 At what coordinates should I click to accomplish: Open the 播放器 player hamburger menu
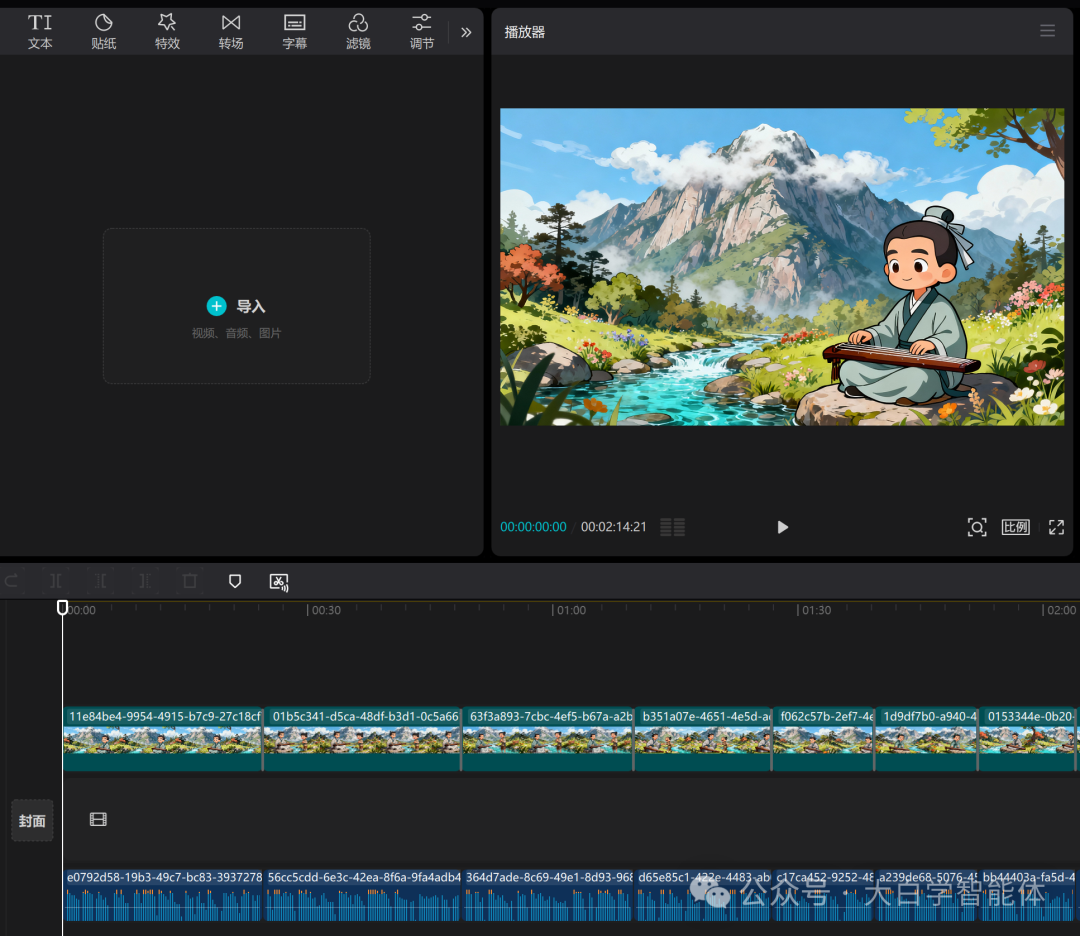pyautogui.click(x=1047, y=31)
